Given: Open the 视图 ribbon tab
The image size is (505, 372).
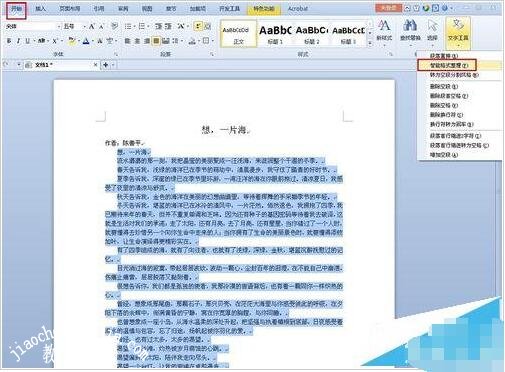Looking at the screenshot, I should [x=147, y=9].
